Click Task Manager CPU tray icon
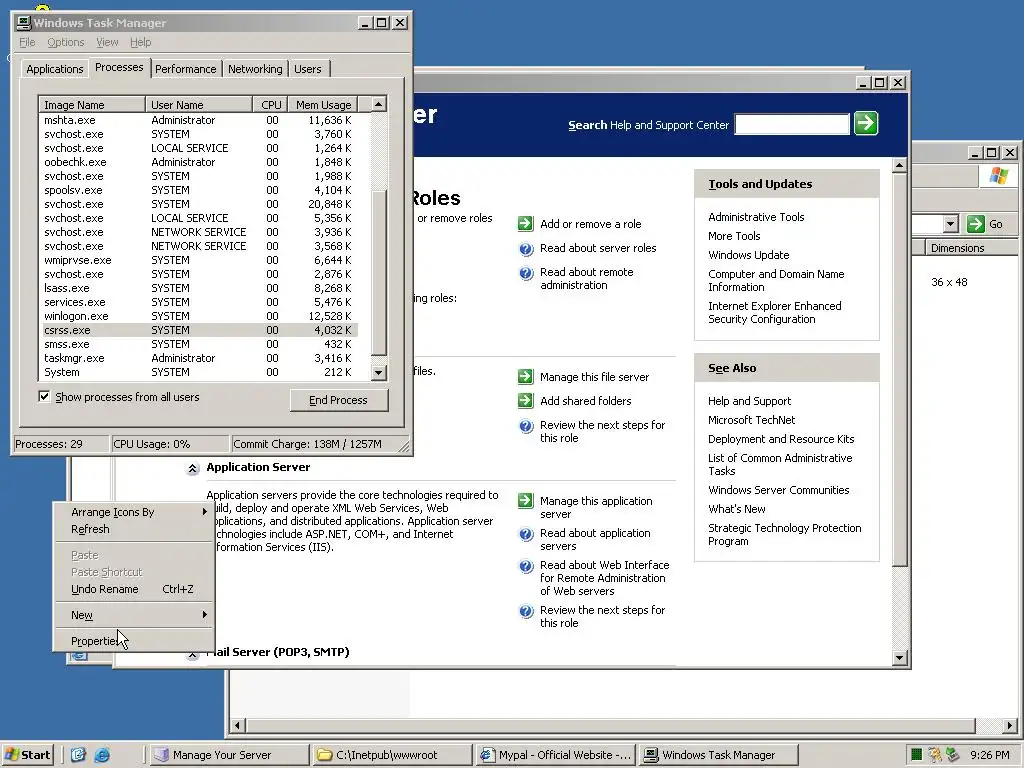 [x=916, y=755]
